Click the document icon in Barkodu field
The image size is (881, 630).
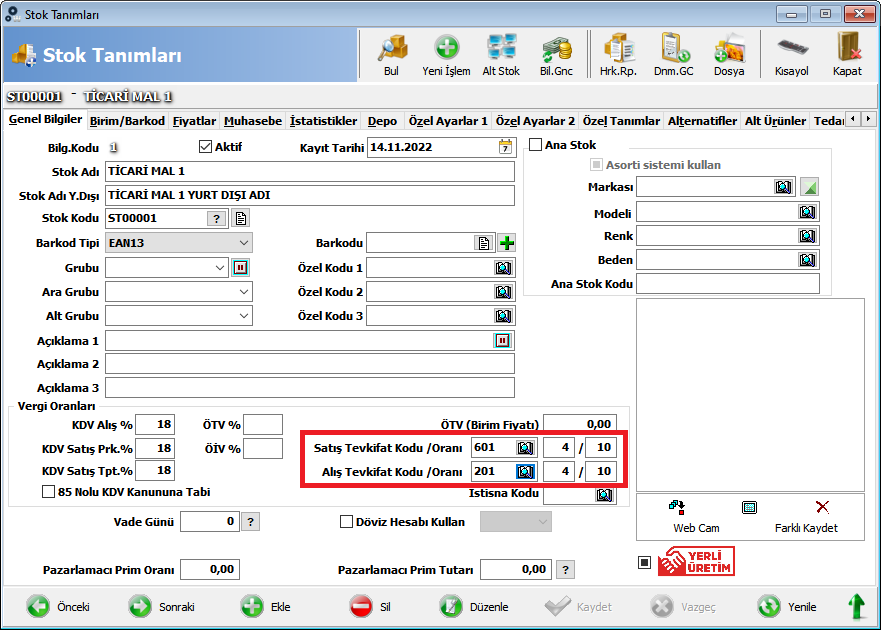point(483,243)
